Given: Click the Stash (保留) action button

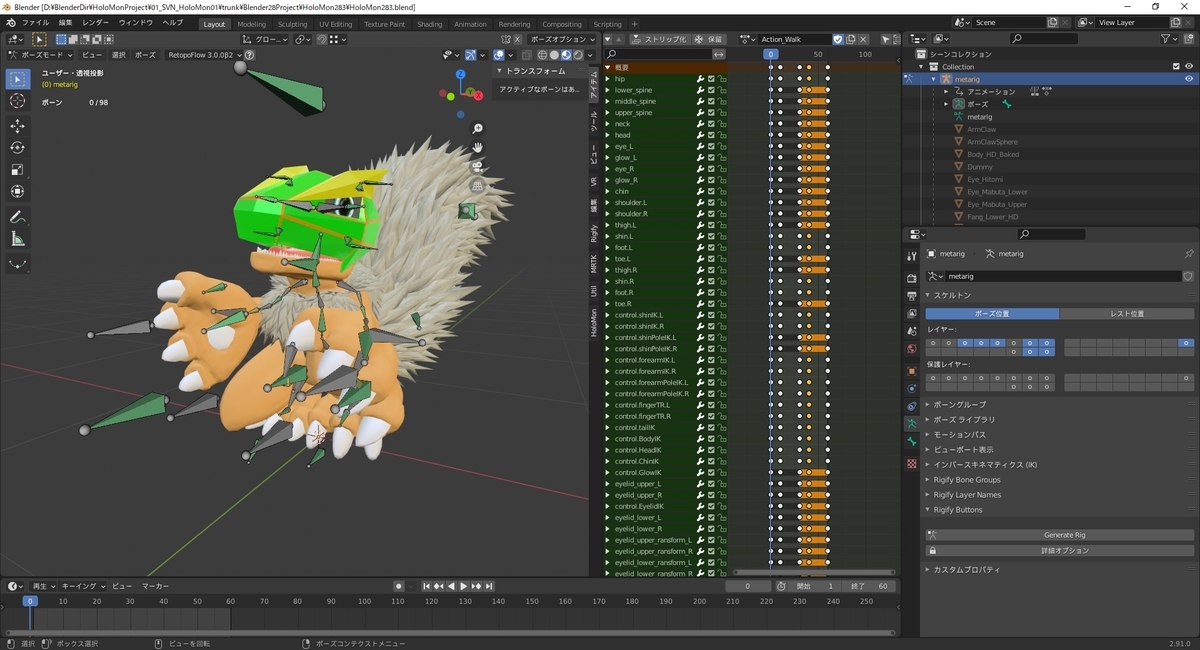Looking at the screenshot, I should (710, 39).
